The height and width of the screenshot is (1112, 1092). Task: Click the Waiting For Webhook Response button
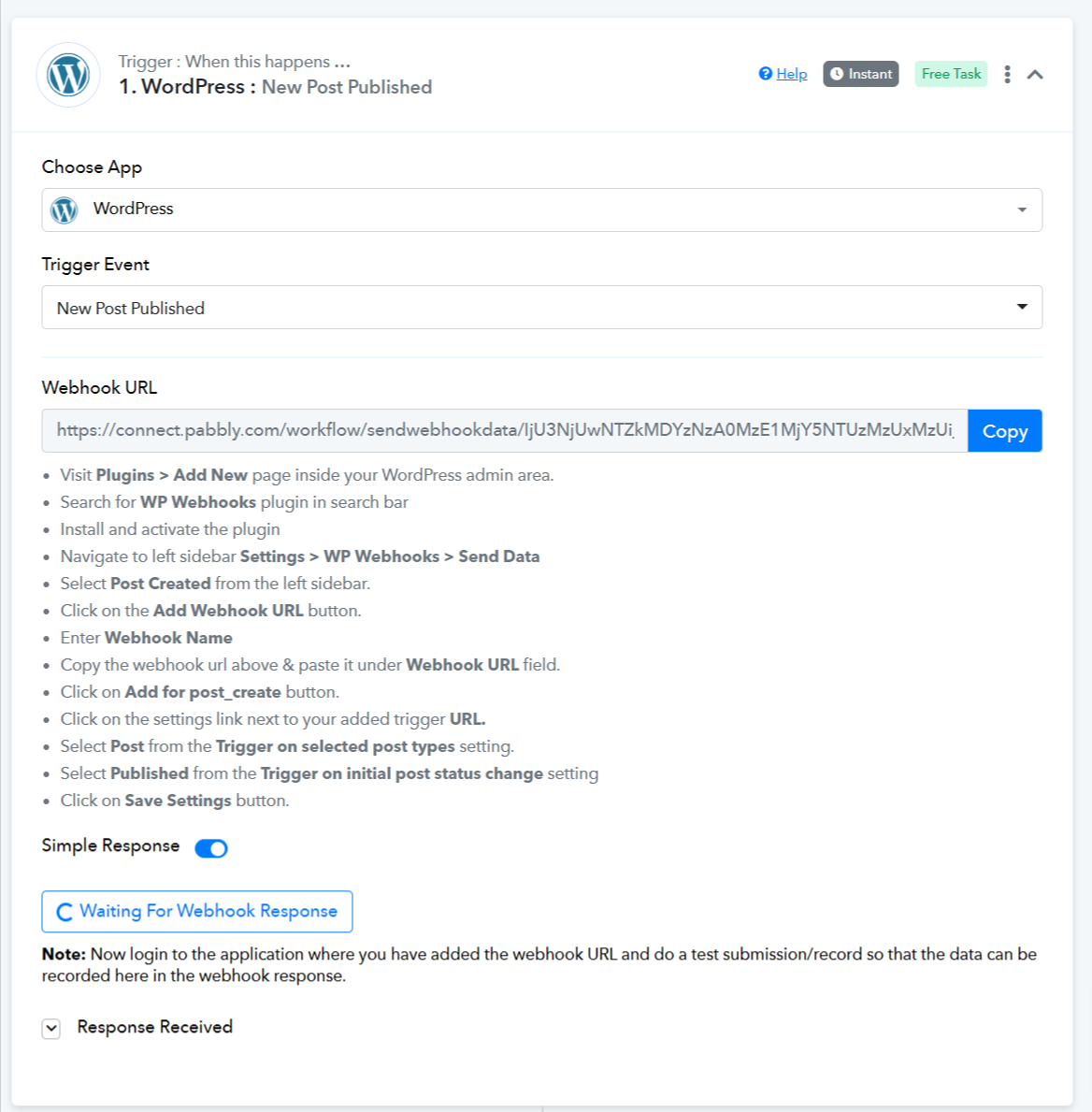(x=197, y=911)
